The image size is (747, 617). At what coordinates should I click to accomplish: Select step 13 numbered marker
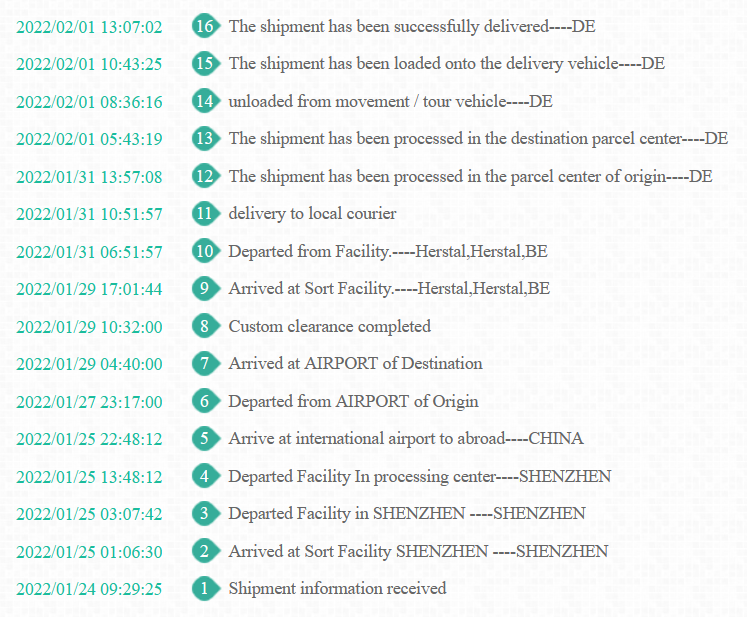(x=206, y=138)
